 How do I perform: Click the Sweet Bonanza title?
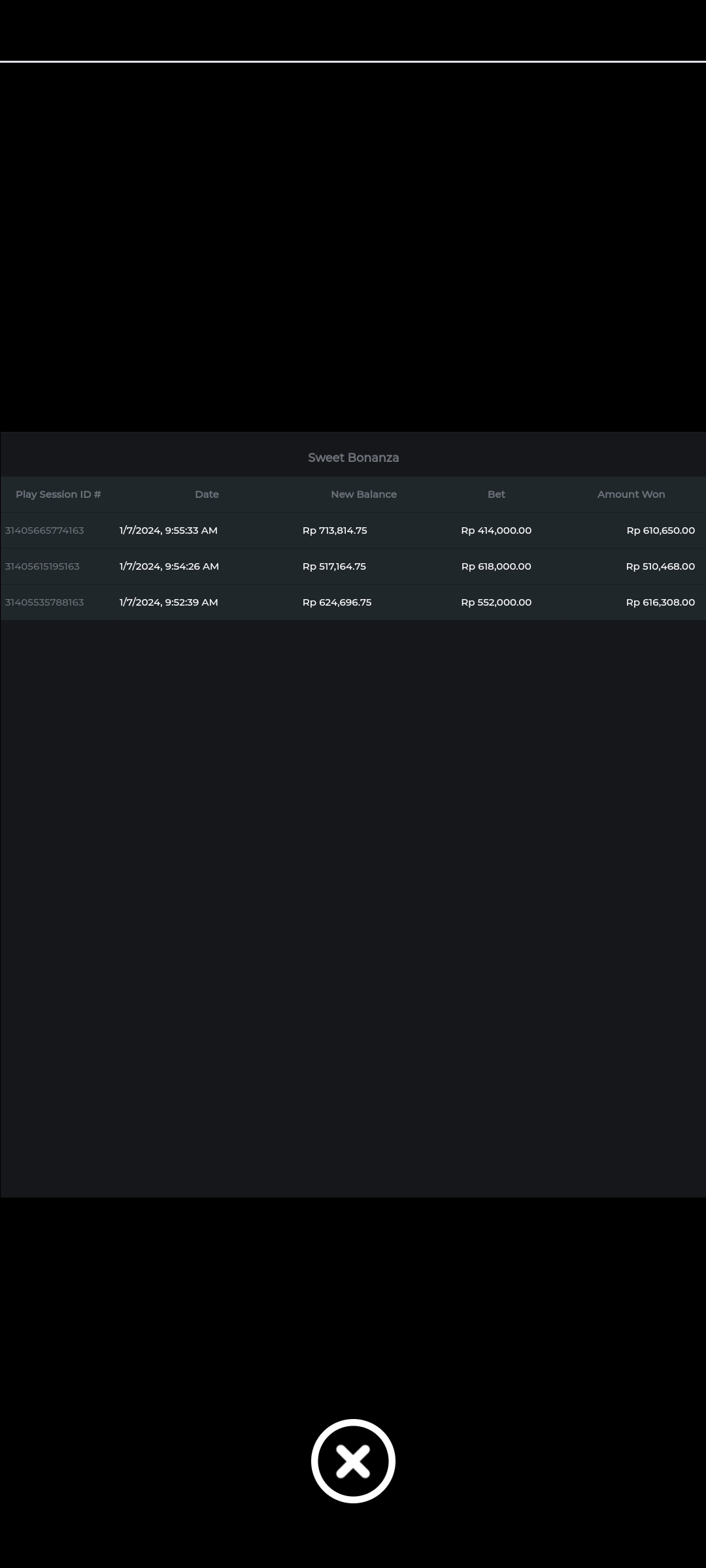pyautogui.click(x=353, y=458)
